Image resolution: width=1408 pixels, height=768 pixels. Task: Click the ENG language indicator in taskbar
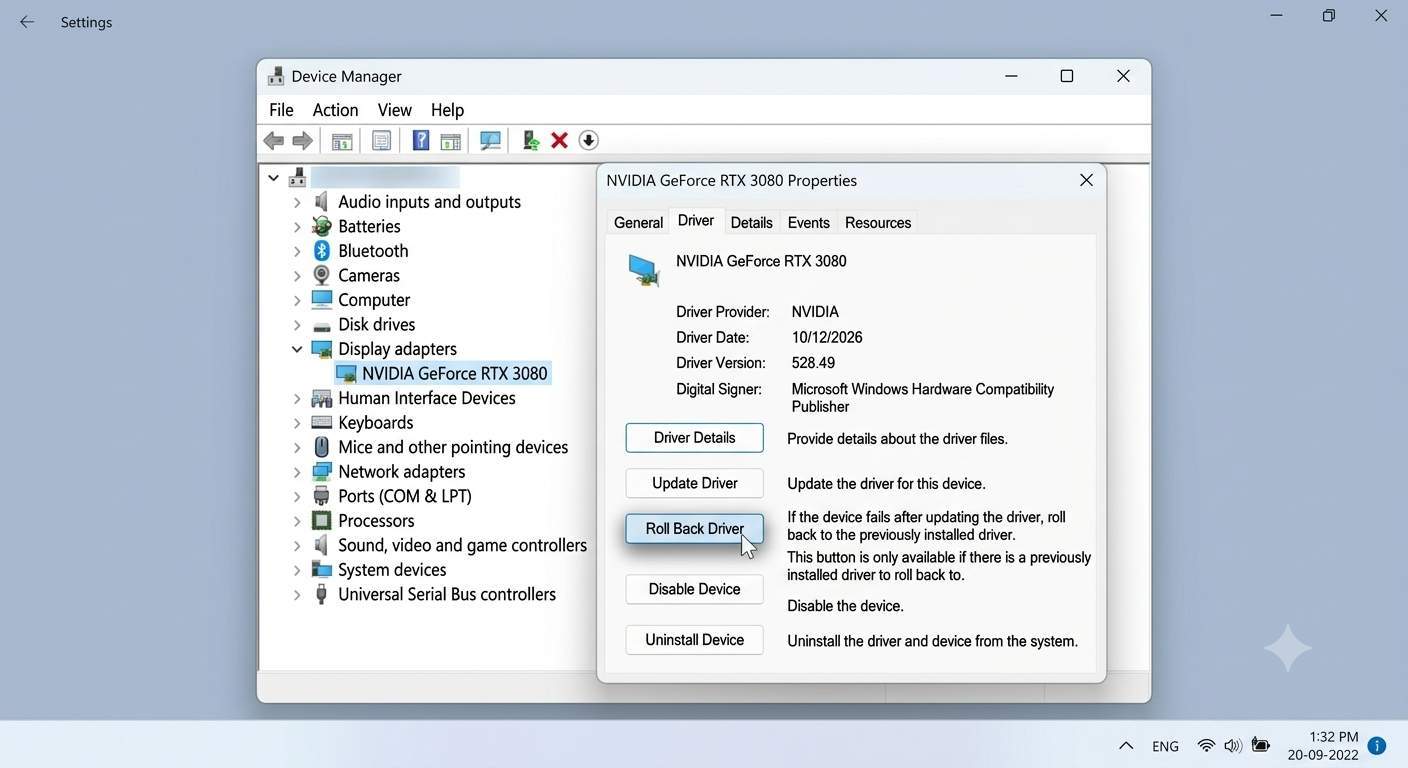1165,746
